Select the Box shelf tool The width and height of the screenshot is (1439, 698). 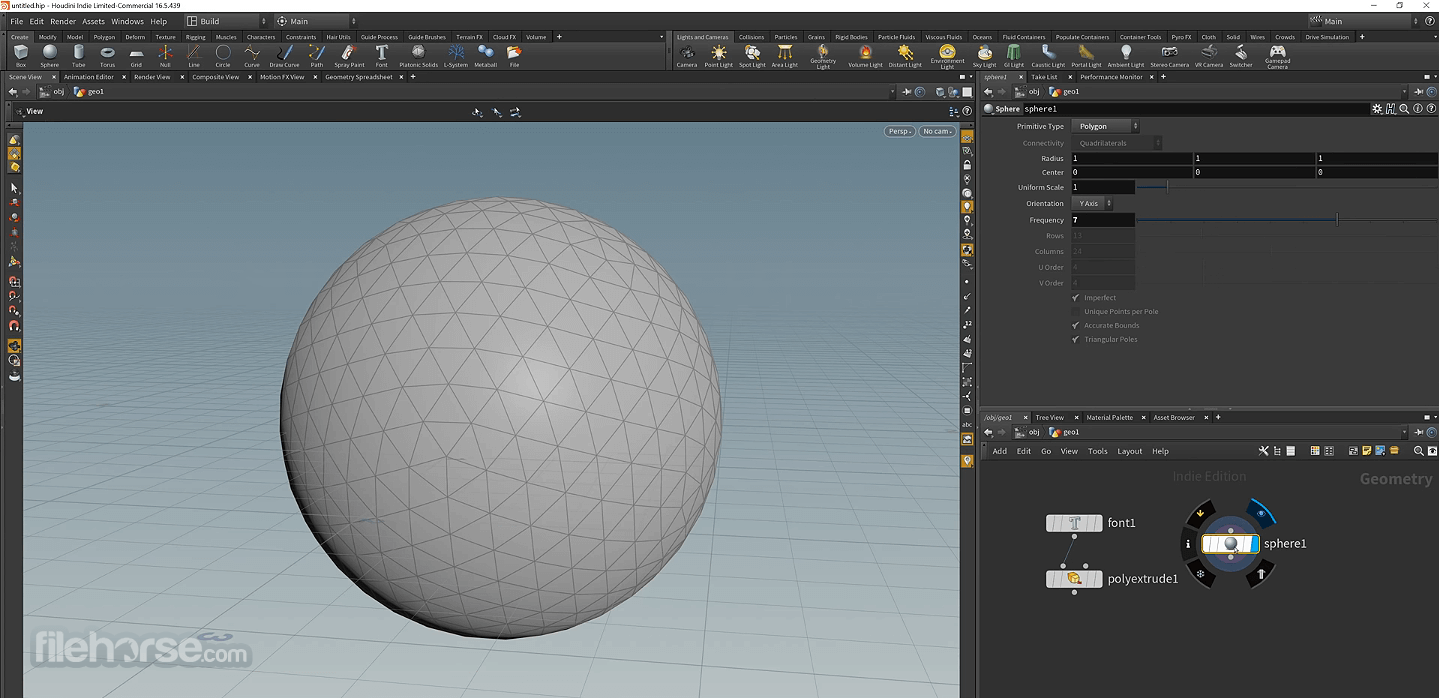[x=21, y=56]
